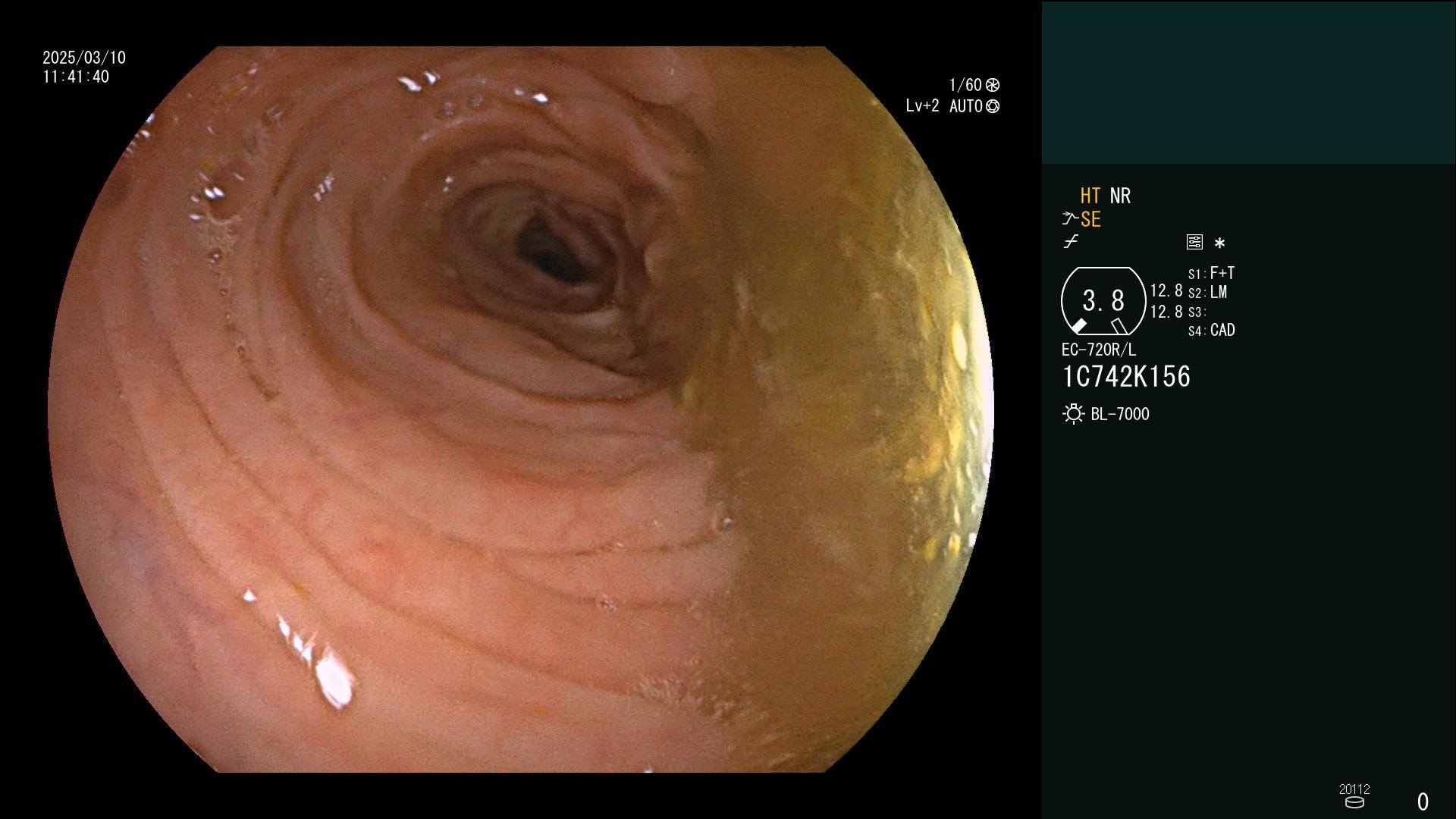Click the settings sliders icon
This screenshot has width=1456, height=819.
1194,242
